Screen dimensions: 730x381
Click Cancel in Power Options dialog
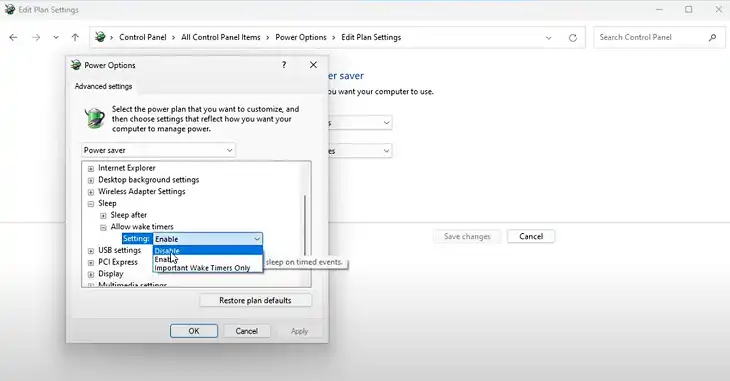click(246, 331)
